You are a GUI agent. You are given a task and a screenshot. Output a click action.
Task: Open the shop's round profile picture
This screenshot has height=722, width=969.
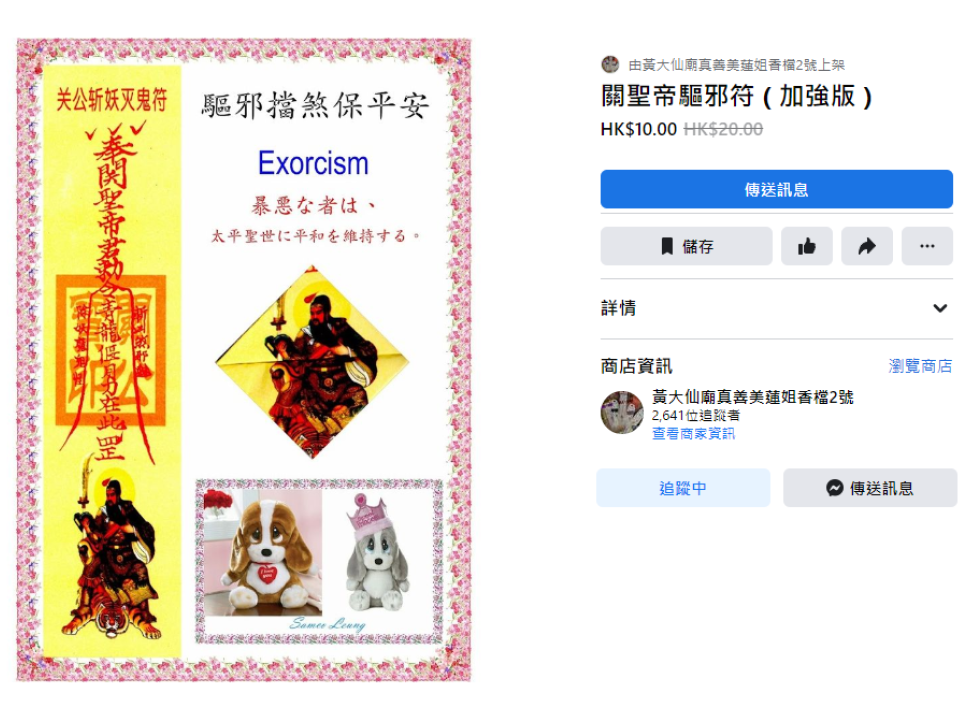622,412
